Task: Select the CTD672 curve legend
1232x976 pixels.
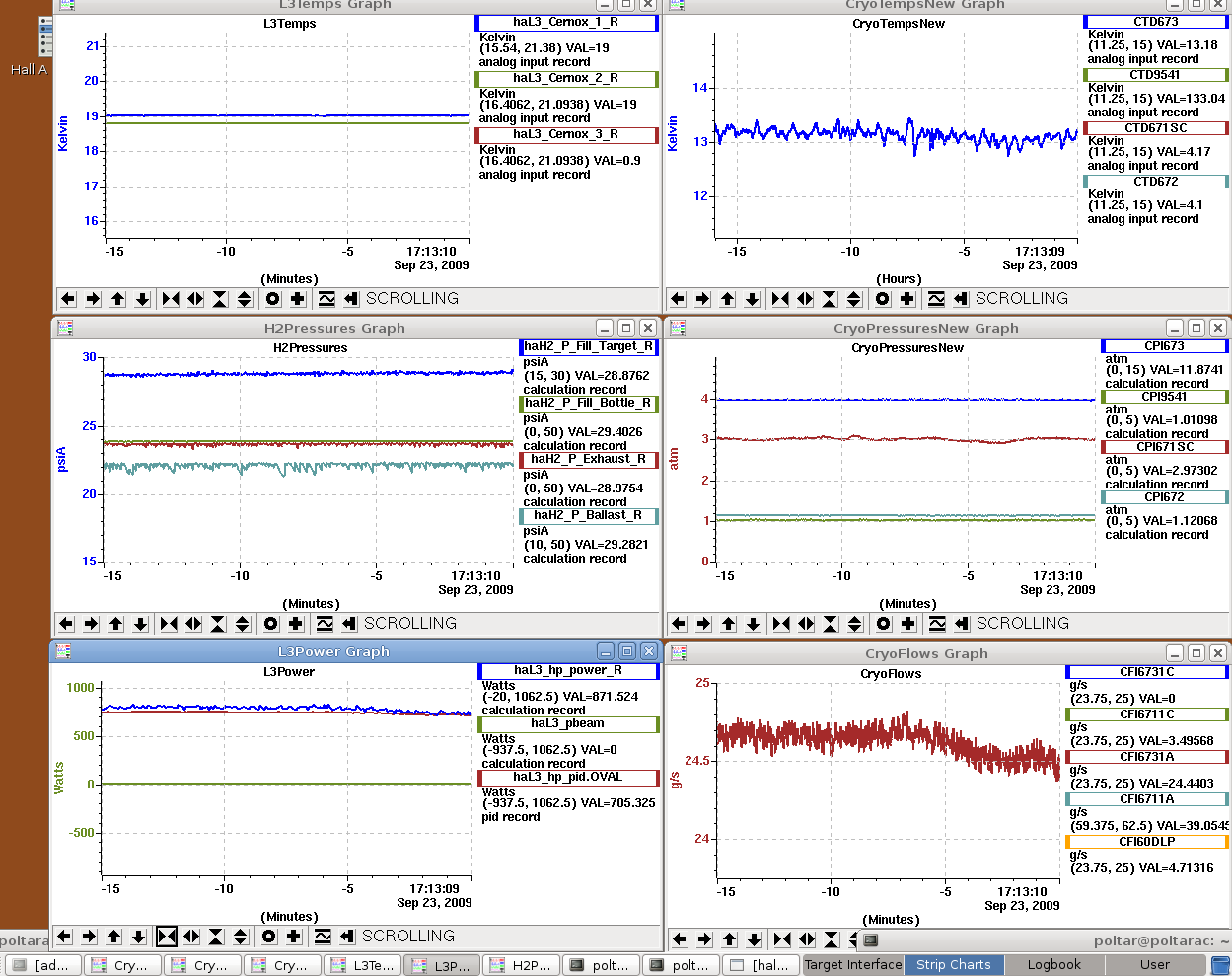Action: point(1156,182)
